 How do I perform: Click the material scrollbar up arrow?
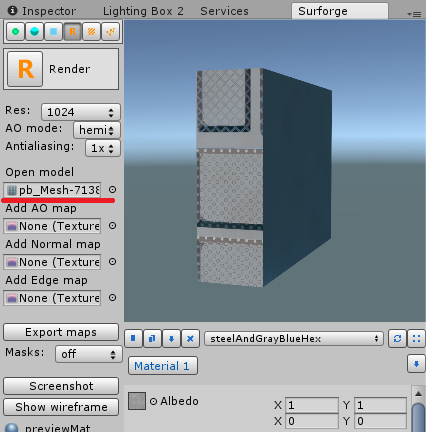418,394
